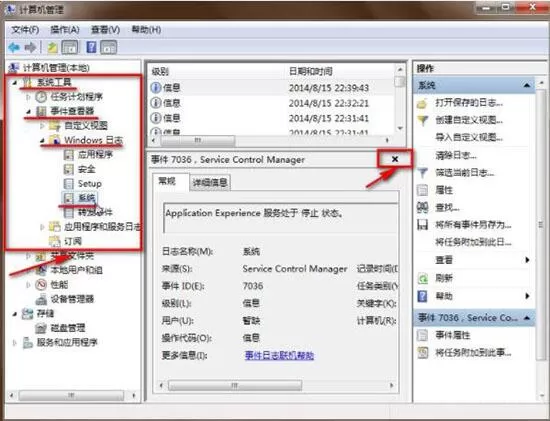The image size is (550, 421).
Task: Open the 事件日志联机帮助 link
Action: [x=279, y=356]
